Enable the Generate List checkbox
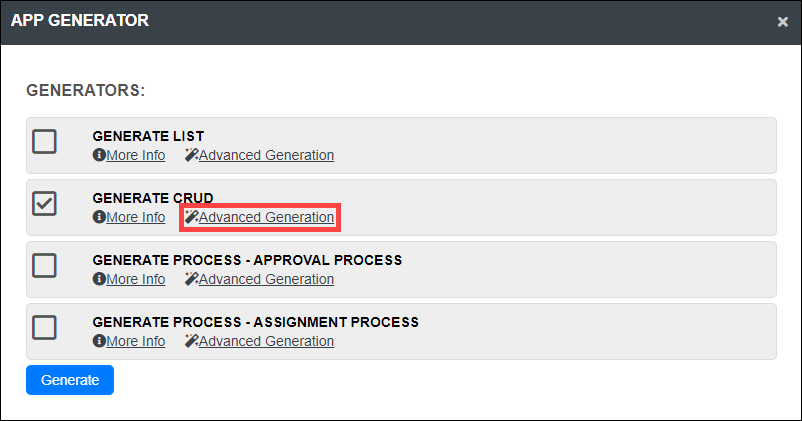 pos(45,141)
